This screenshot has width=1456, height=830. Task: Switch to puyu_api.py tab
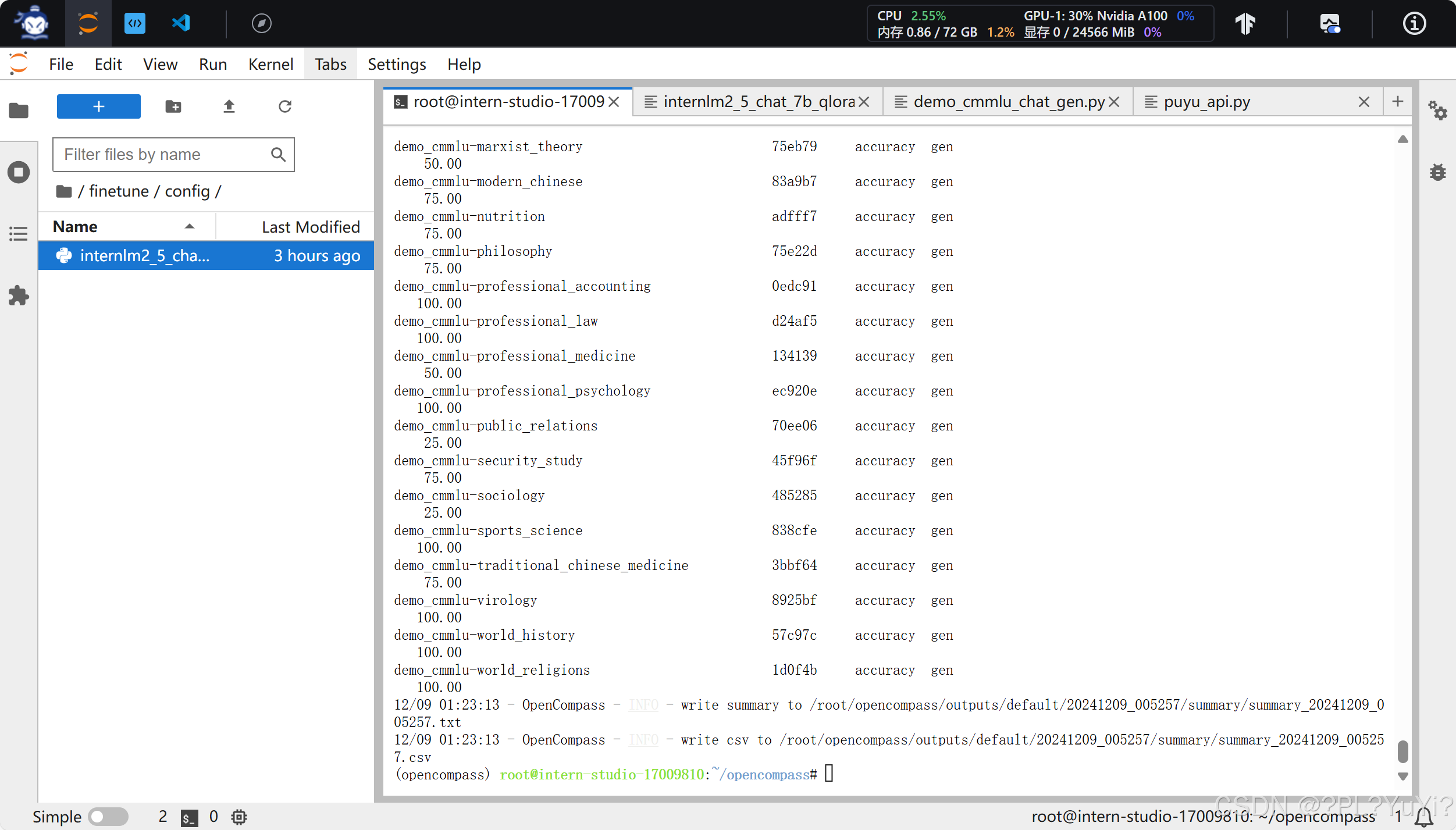[1206, 102]
